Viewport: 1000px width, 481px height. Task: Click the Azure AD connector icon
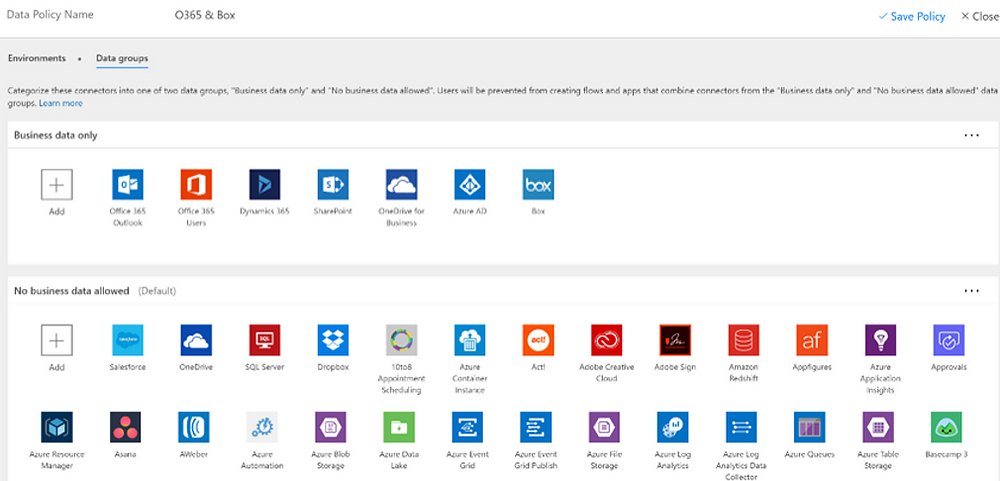(x=470, y=184)
